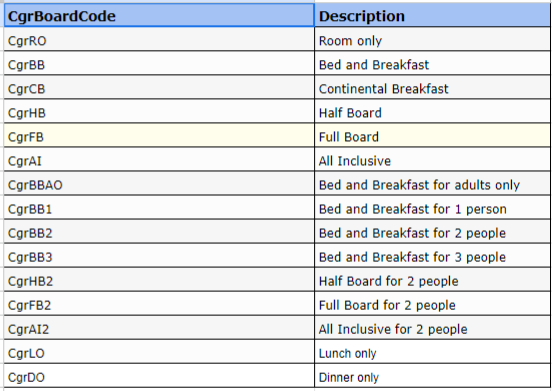Select the 'Lunch only' description cell
552x391 pixels.
432,353
